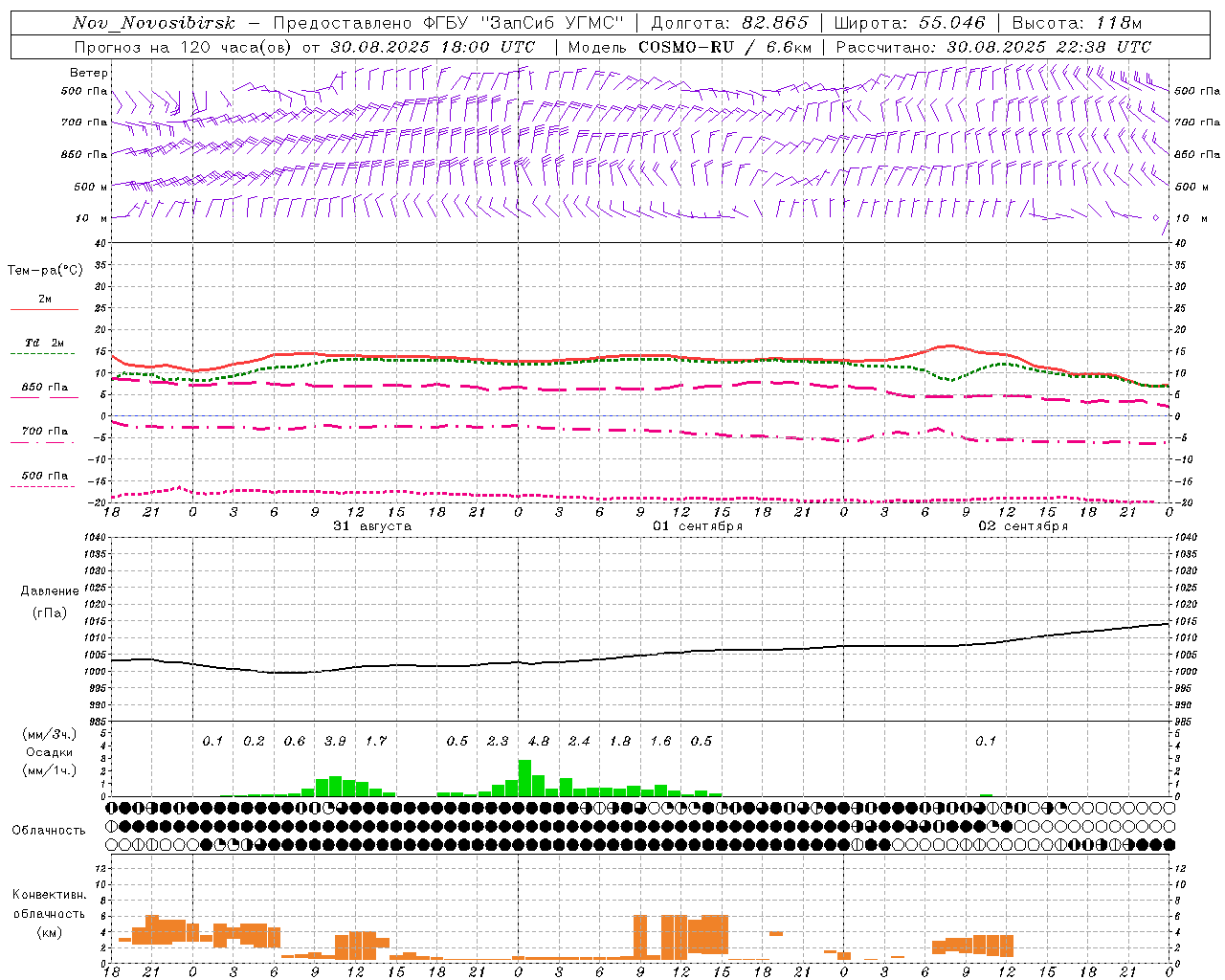Click the Nov_Novosibirsk station title
The width and height of the screenshot is (1225, 980).
pos(154,23)
